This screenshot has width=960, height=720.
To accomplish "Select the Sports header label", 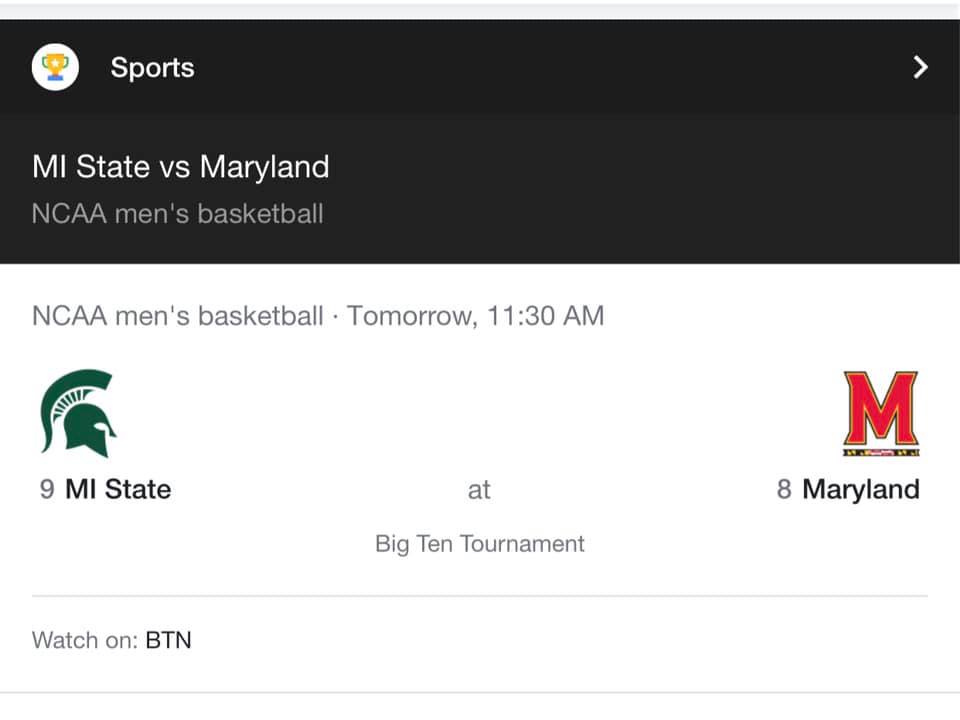I will tap(152, 68).
